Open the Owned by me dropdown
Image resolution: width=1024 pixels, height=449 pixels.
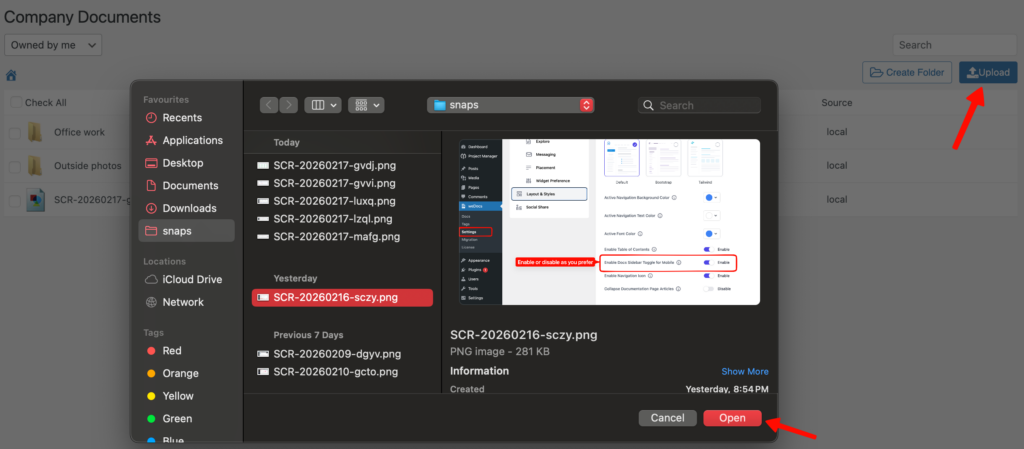point(53,45)
